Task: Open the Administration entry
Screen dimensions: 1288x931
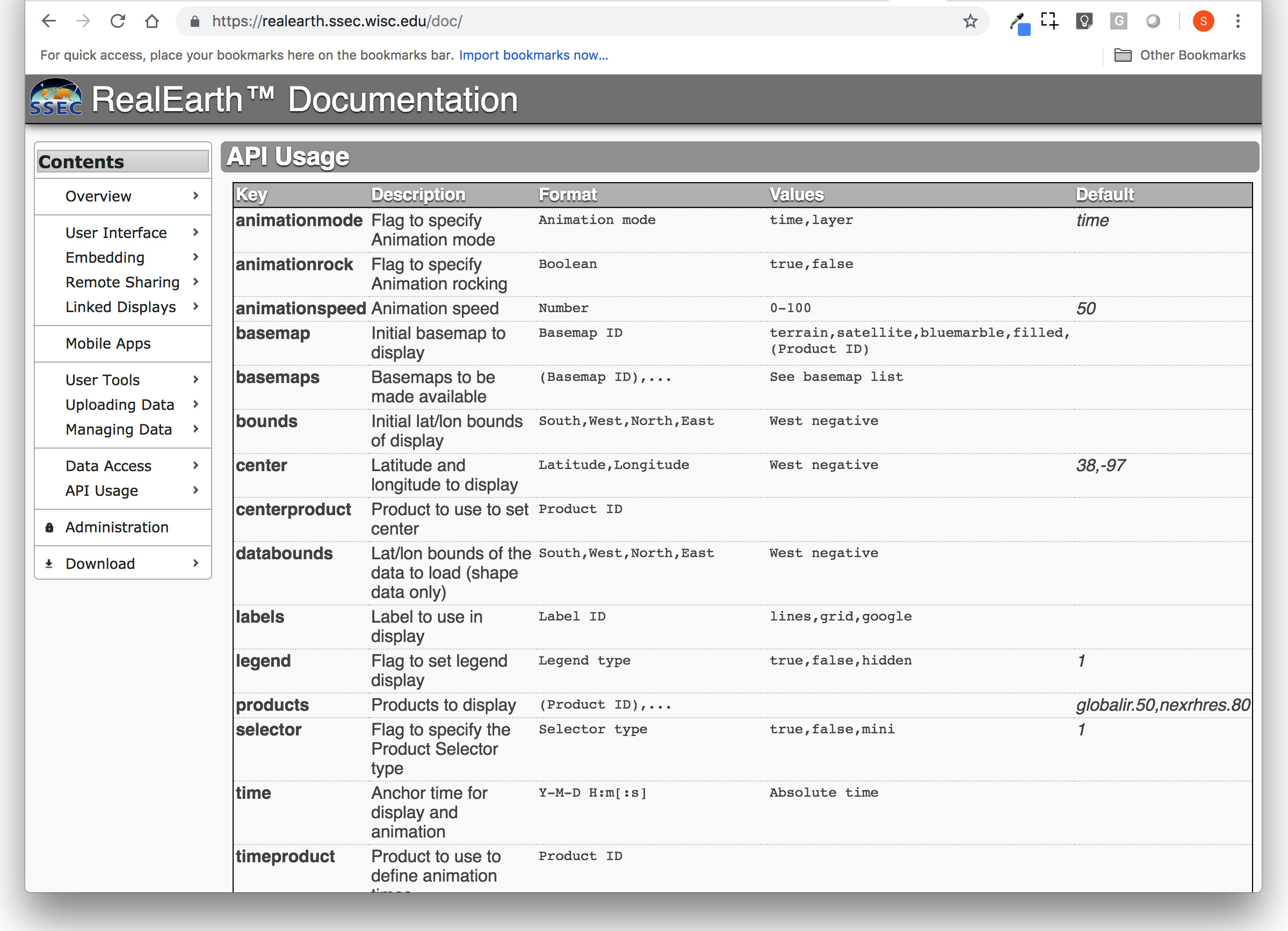Action: coord(117,528)
